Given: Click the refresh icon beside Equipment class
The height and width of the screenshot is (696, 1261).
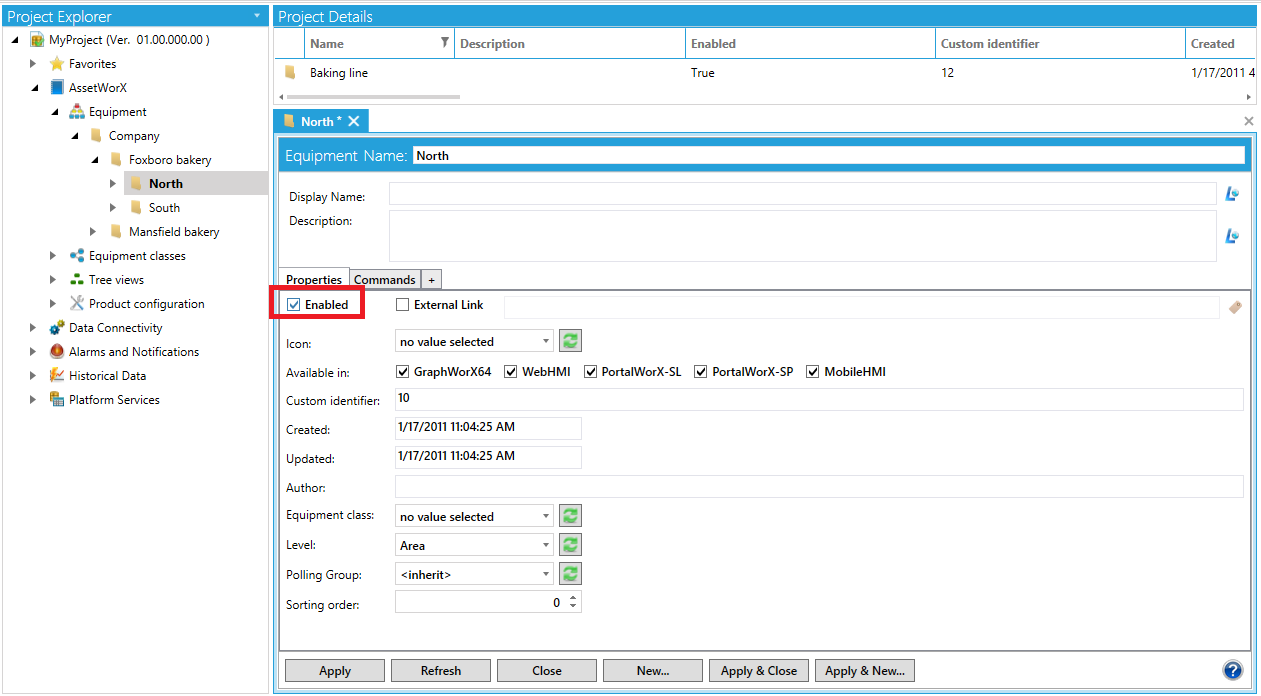Looking at the screenshot, I should [x=570, y=516].
